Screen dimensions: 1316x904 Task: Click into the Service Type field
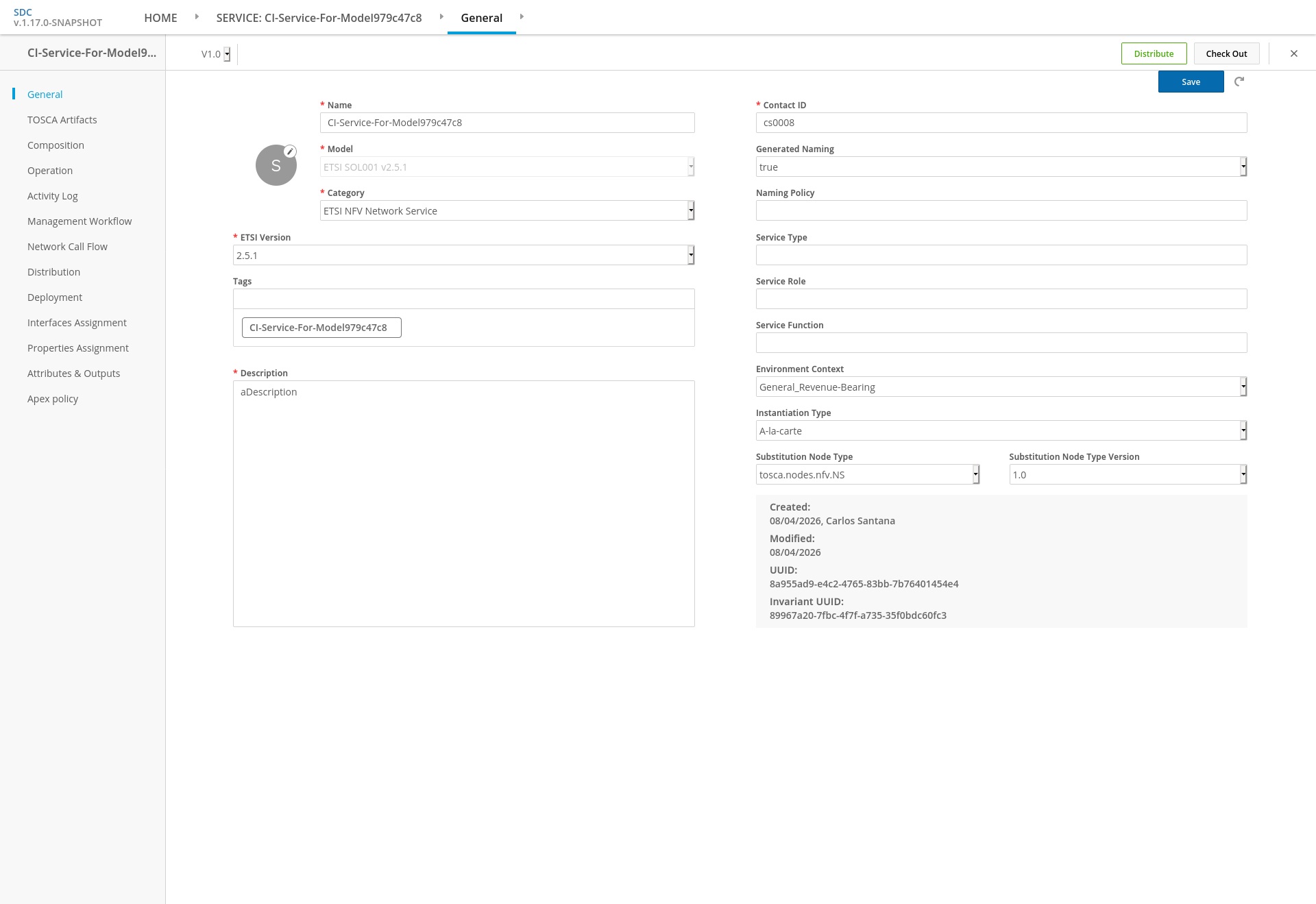coord(1001,255)
